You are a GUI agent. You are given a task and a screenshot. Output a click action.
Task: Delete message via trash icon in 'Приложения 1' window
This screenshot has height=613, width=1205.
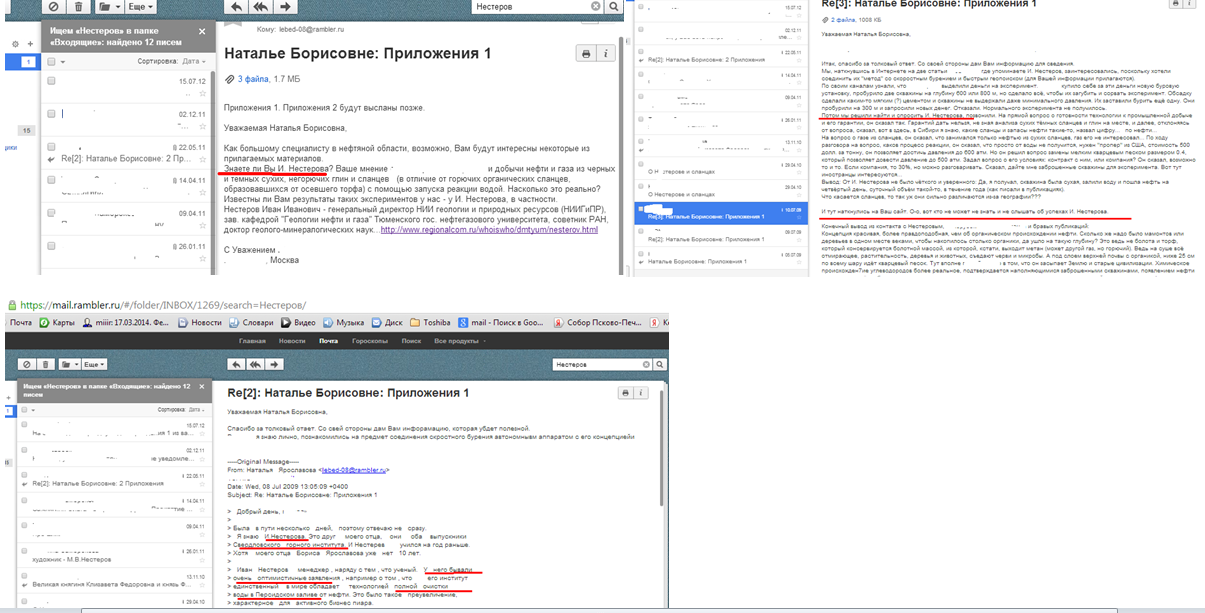tap(78, 6)
